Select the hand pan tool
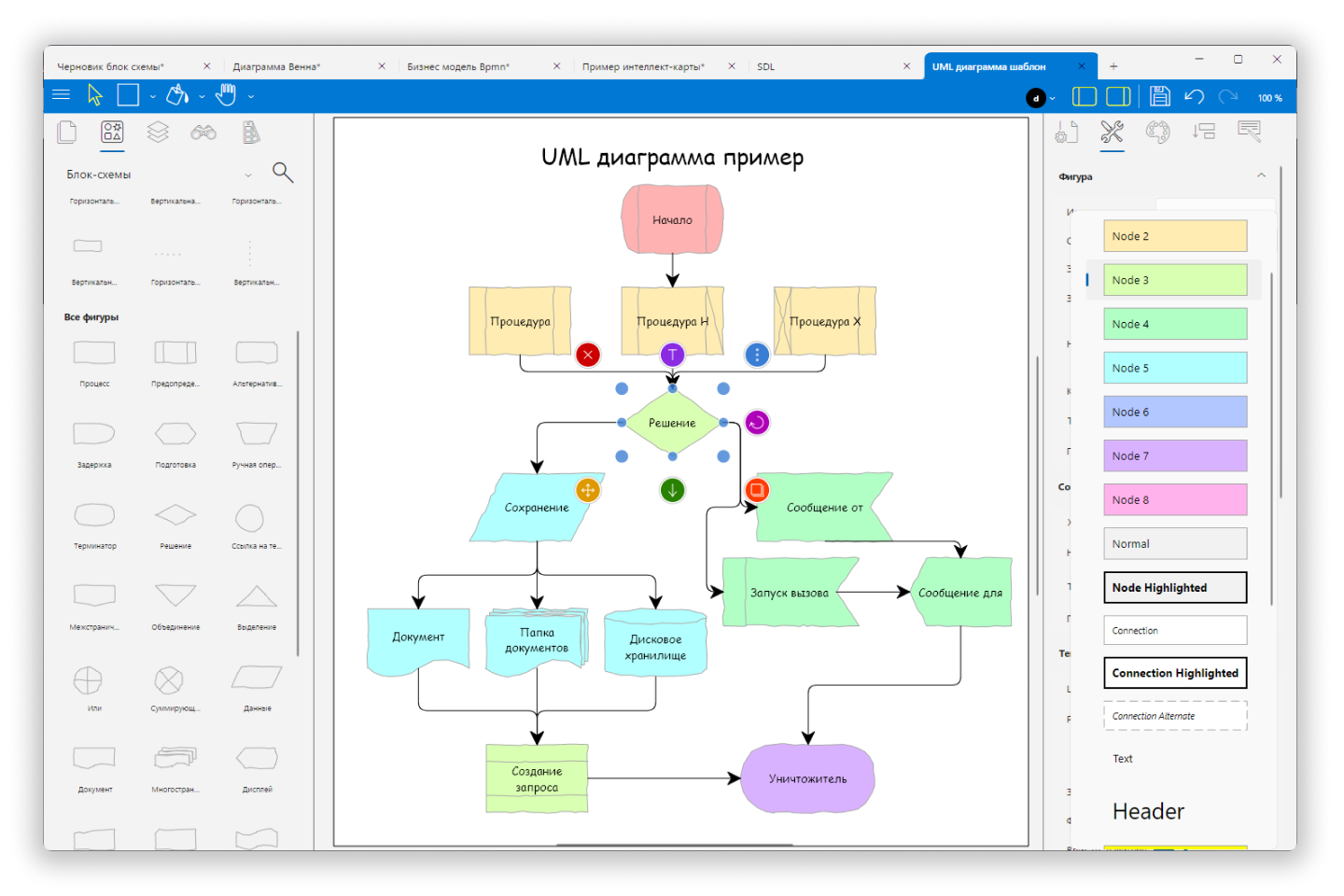This screenshot has width=1344, height=896. (226, 94)
